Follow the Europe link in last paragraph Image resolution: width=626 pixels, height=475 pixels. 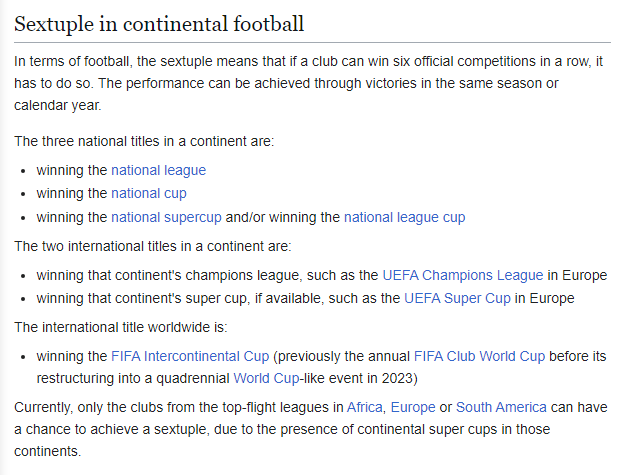tap(413, 408)
